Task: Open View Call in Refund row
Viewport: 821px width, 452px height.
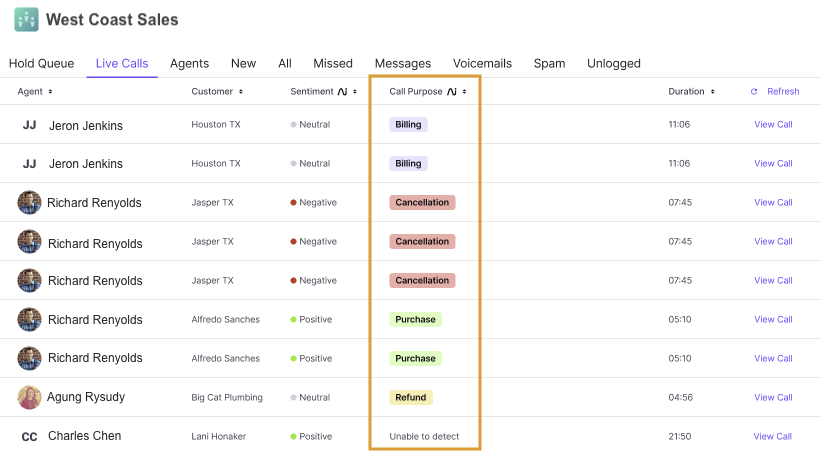Action: [773, 398]
